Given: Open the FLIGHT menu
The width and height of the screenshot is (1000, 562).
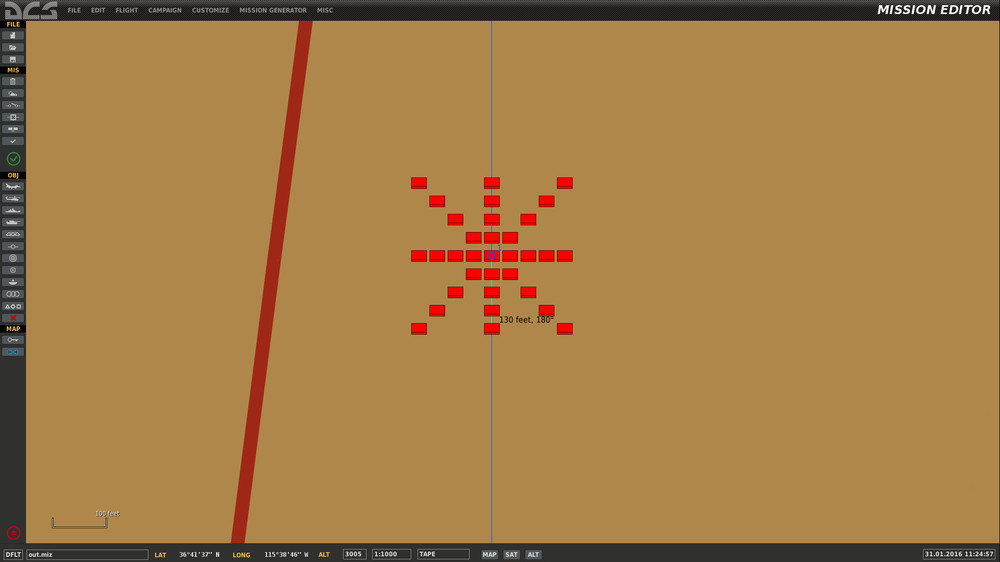Looking at the screenshot, I should (126, 10).
